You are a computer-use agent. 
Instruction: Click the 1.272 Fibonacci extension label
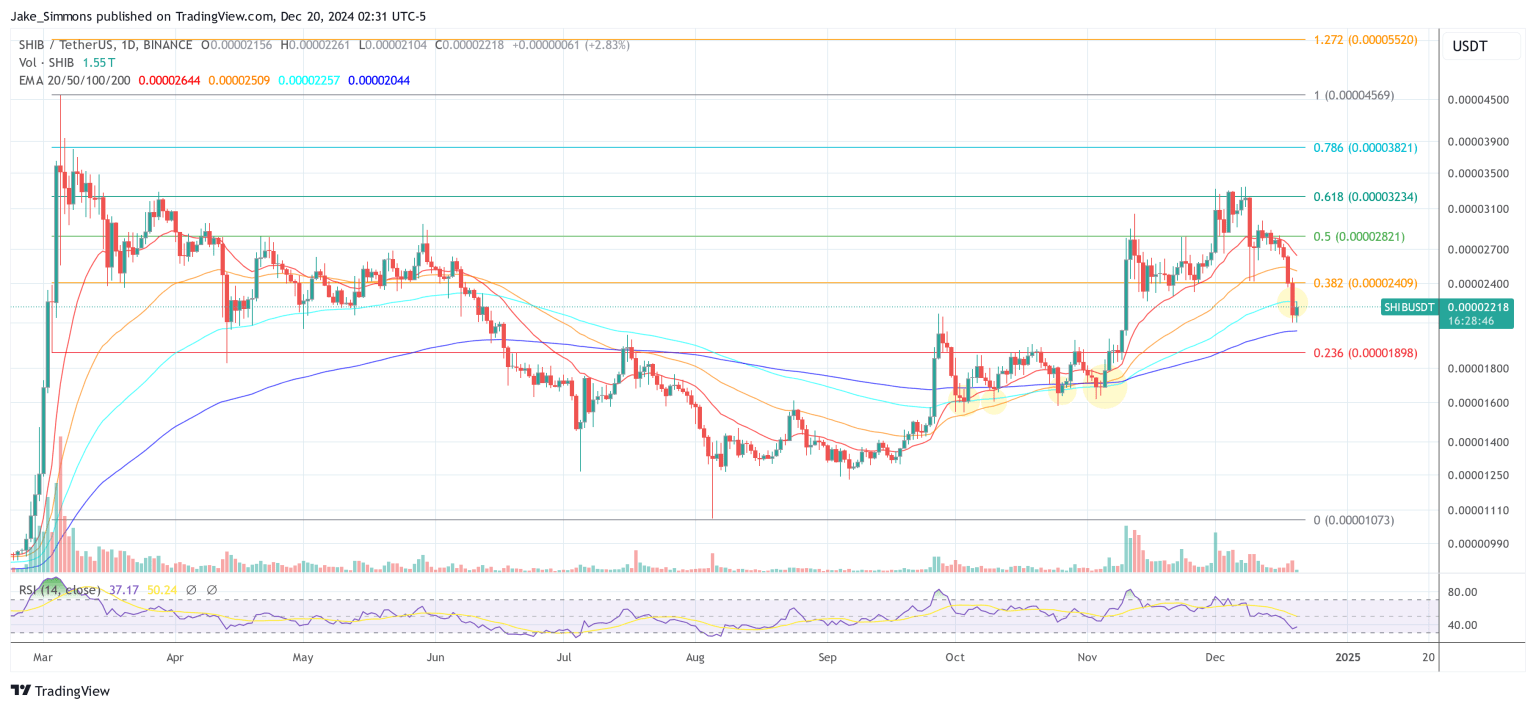1366,41
